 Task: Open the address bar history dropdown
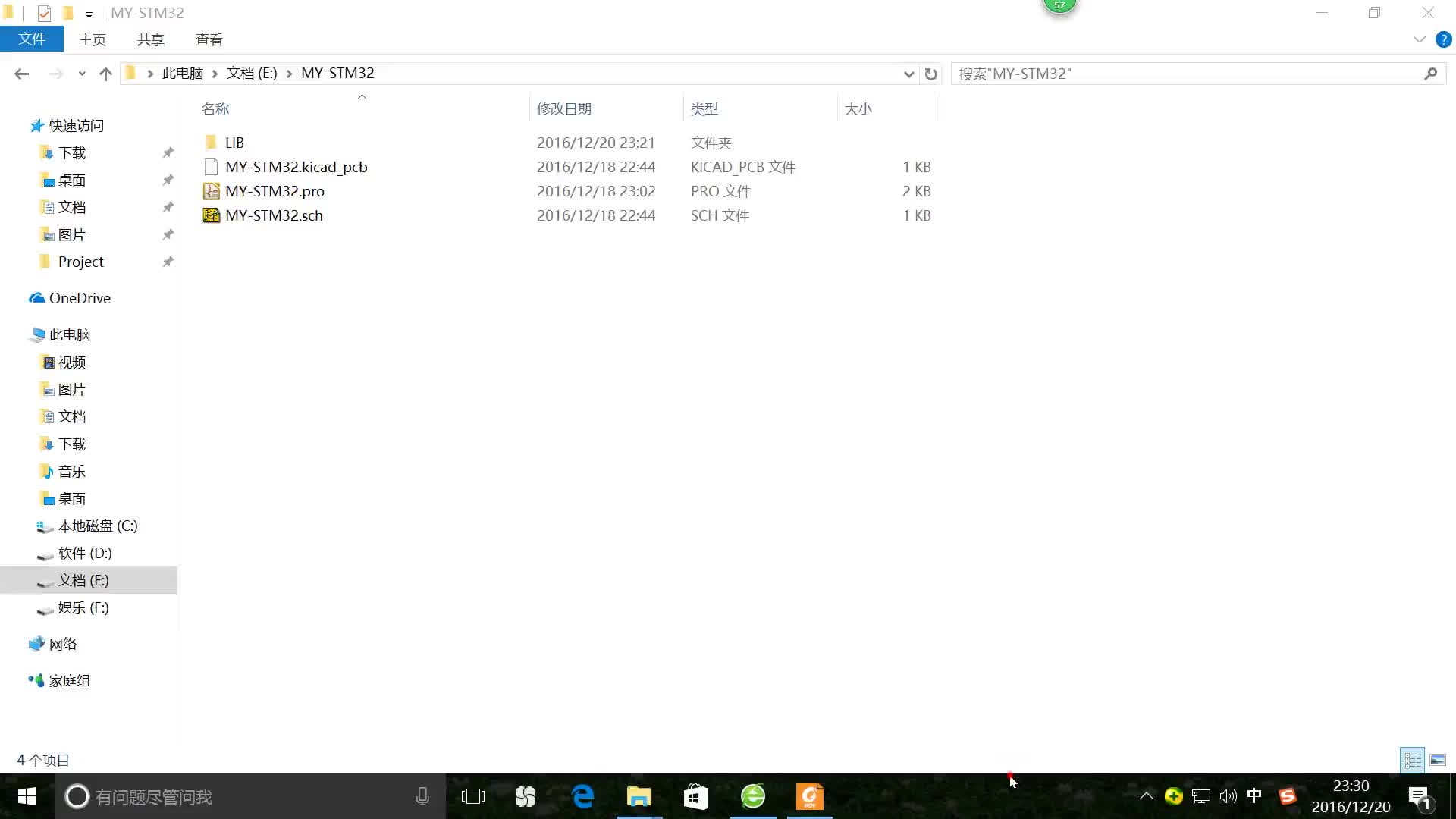pos(908,74)
